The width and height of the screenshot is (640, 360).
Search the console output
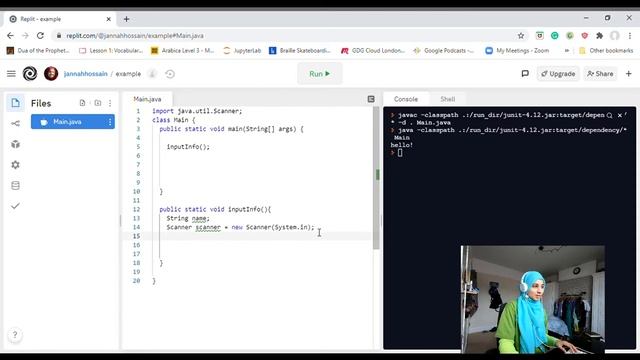coord(609,116)
